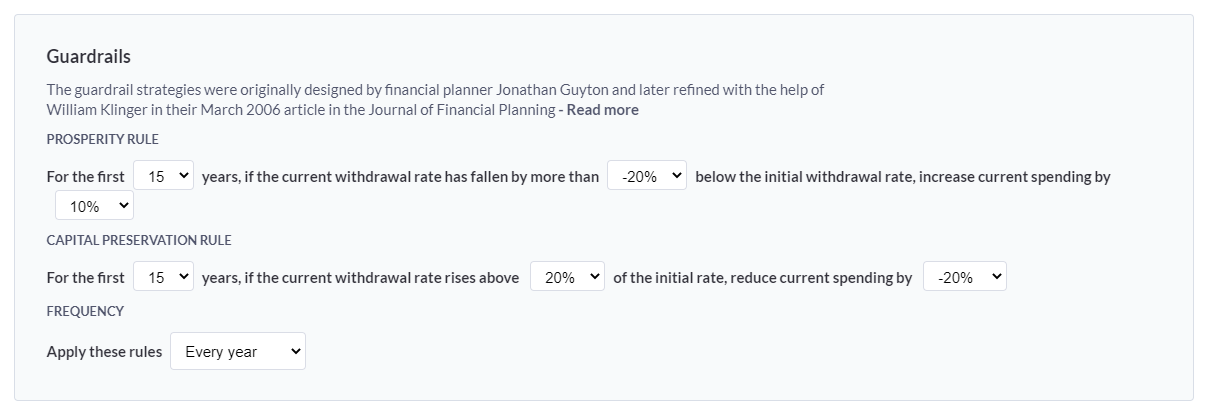Open the -20% fallen-by threshold dropdown
The image size is (1217, 415).
(x=647, y=176)
